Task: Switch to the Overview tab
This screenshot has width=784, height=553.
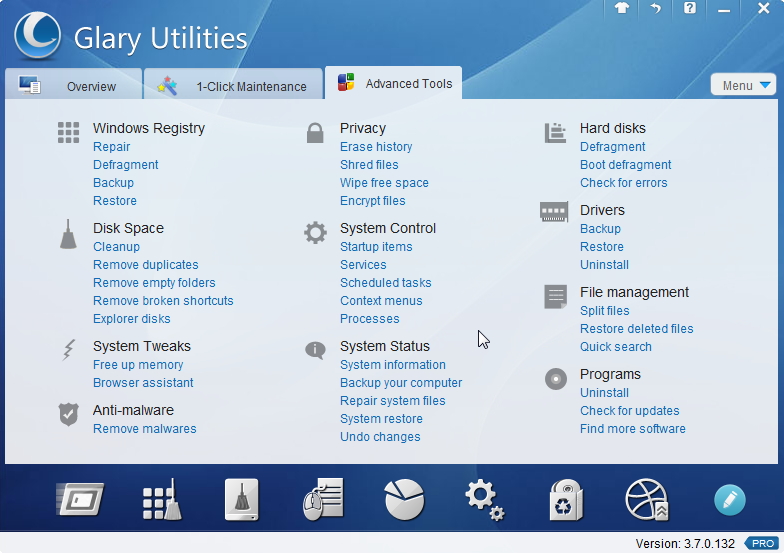Action: click(x=74, y=84)
